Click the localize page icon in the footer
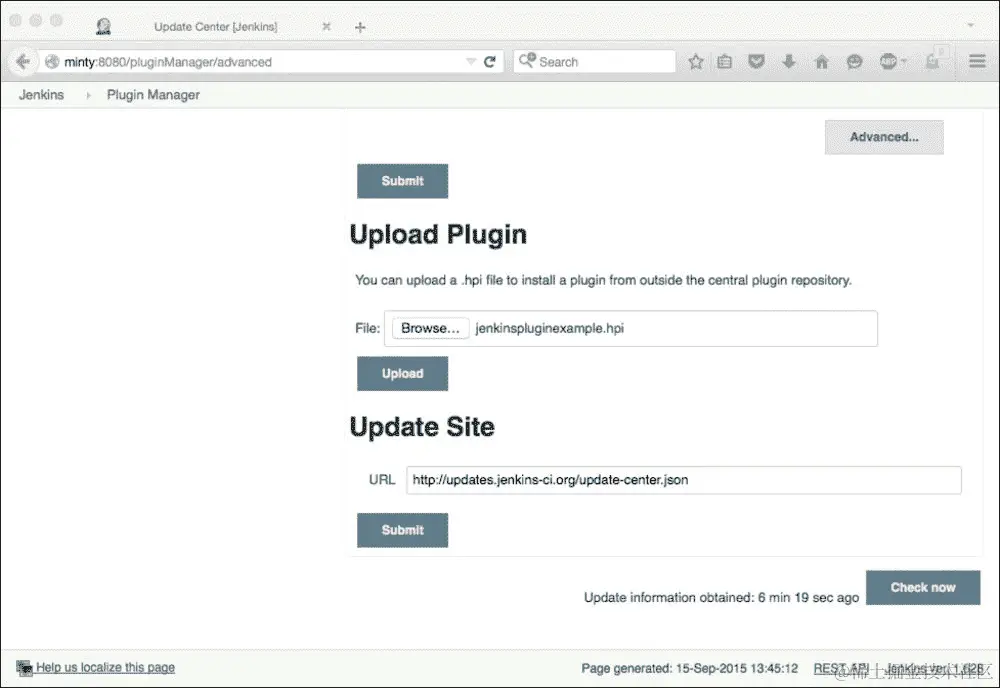The image size is (1000, 688). pos(24,668)
